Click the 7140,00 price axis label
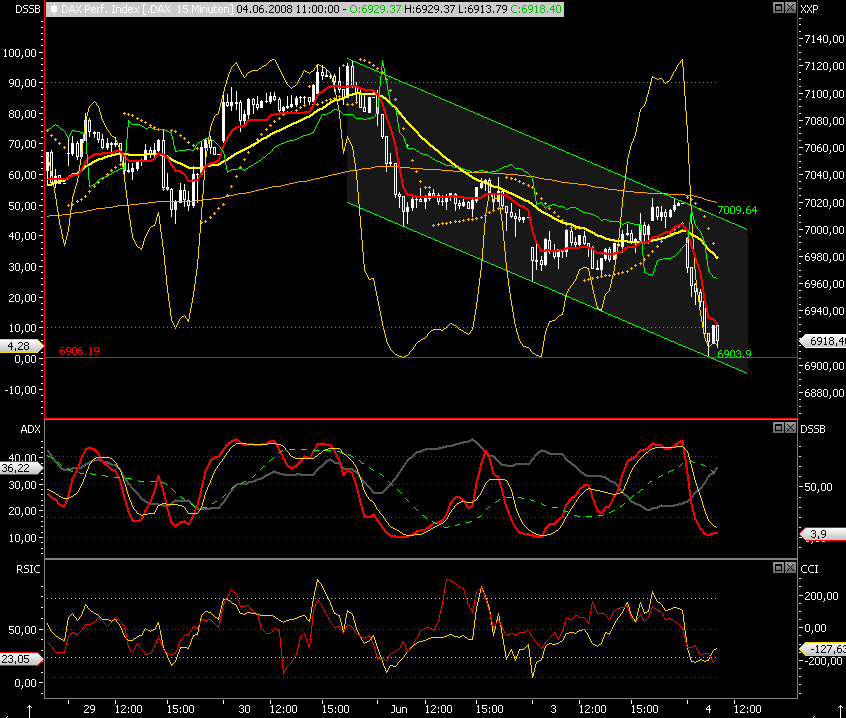 click(x=824, y=39)
